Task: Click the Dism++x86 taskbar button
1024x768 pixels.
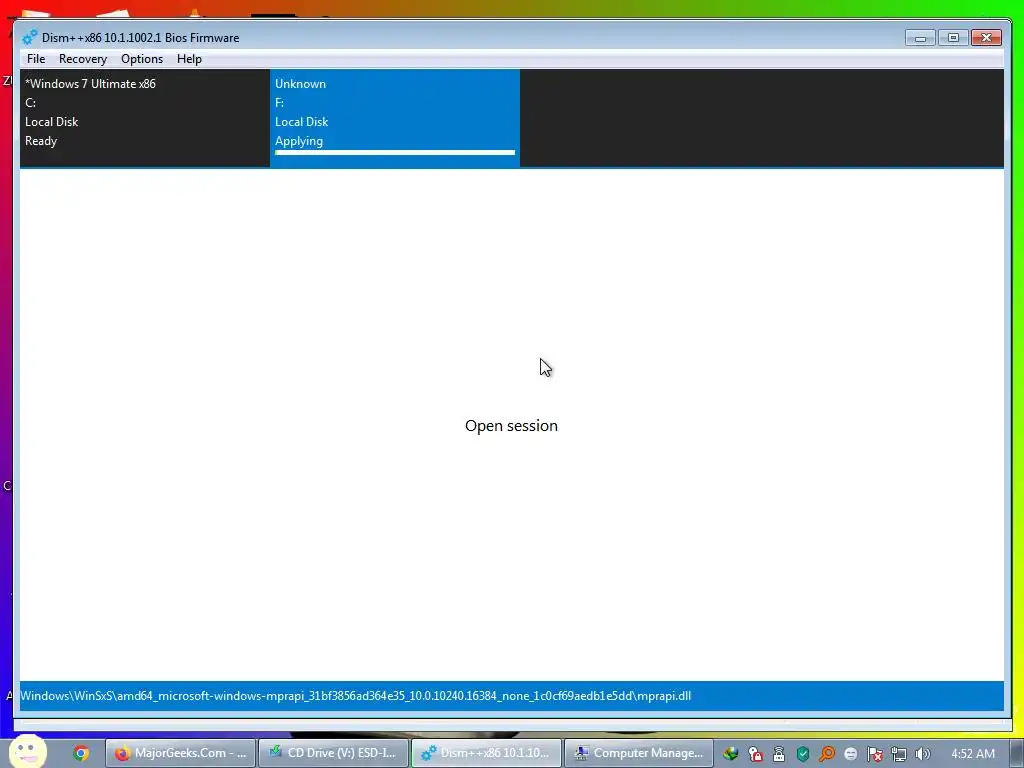Action: point(486,753)
